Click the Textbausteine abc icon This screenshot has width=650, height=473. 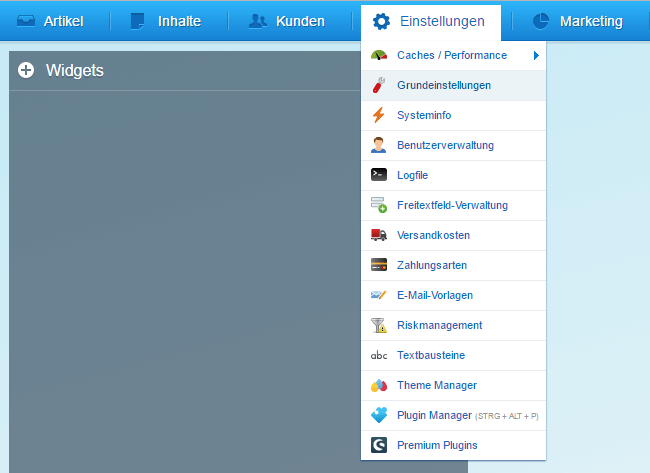379,355
